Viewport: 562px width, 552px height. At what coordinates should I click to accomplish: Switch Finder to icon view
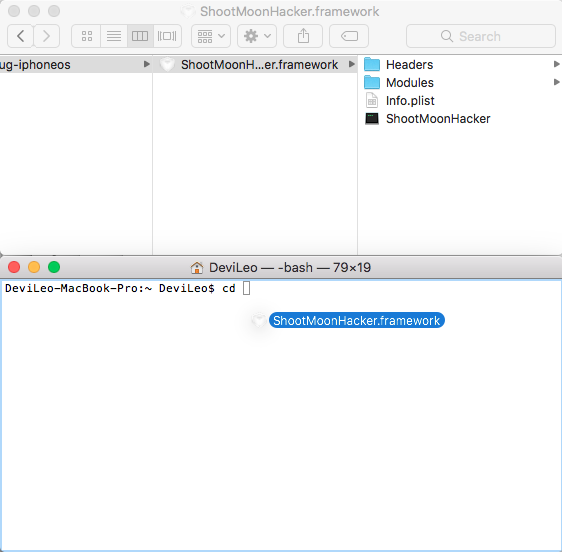tap(86, 36)
